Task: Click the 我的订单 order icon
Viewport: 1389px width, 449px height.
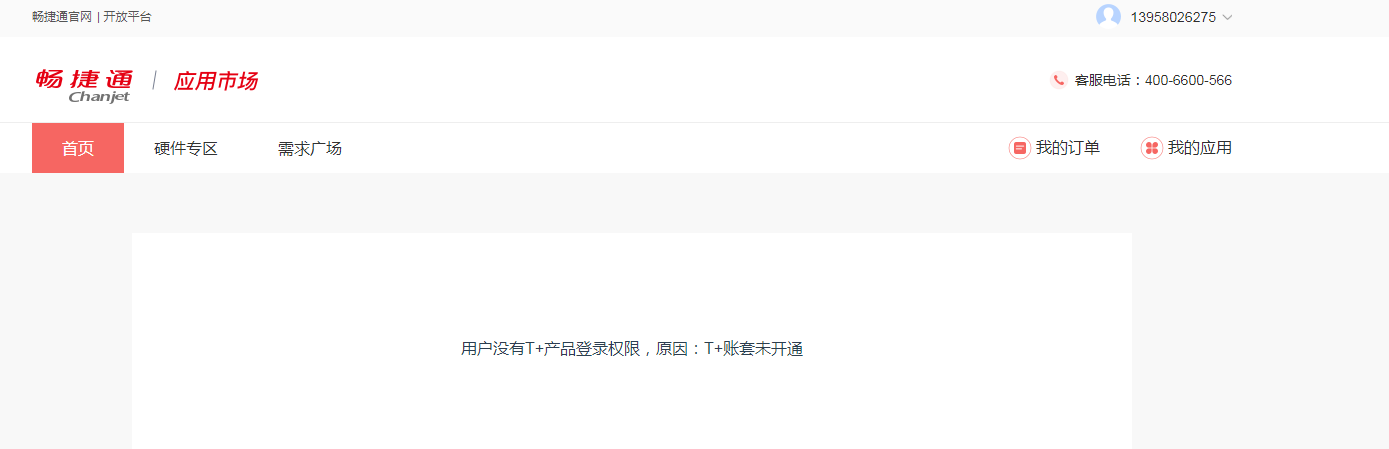Action: [1020, 148]
